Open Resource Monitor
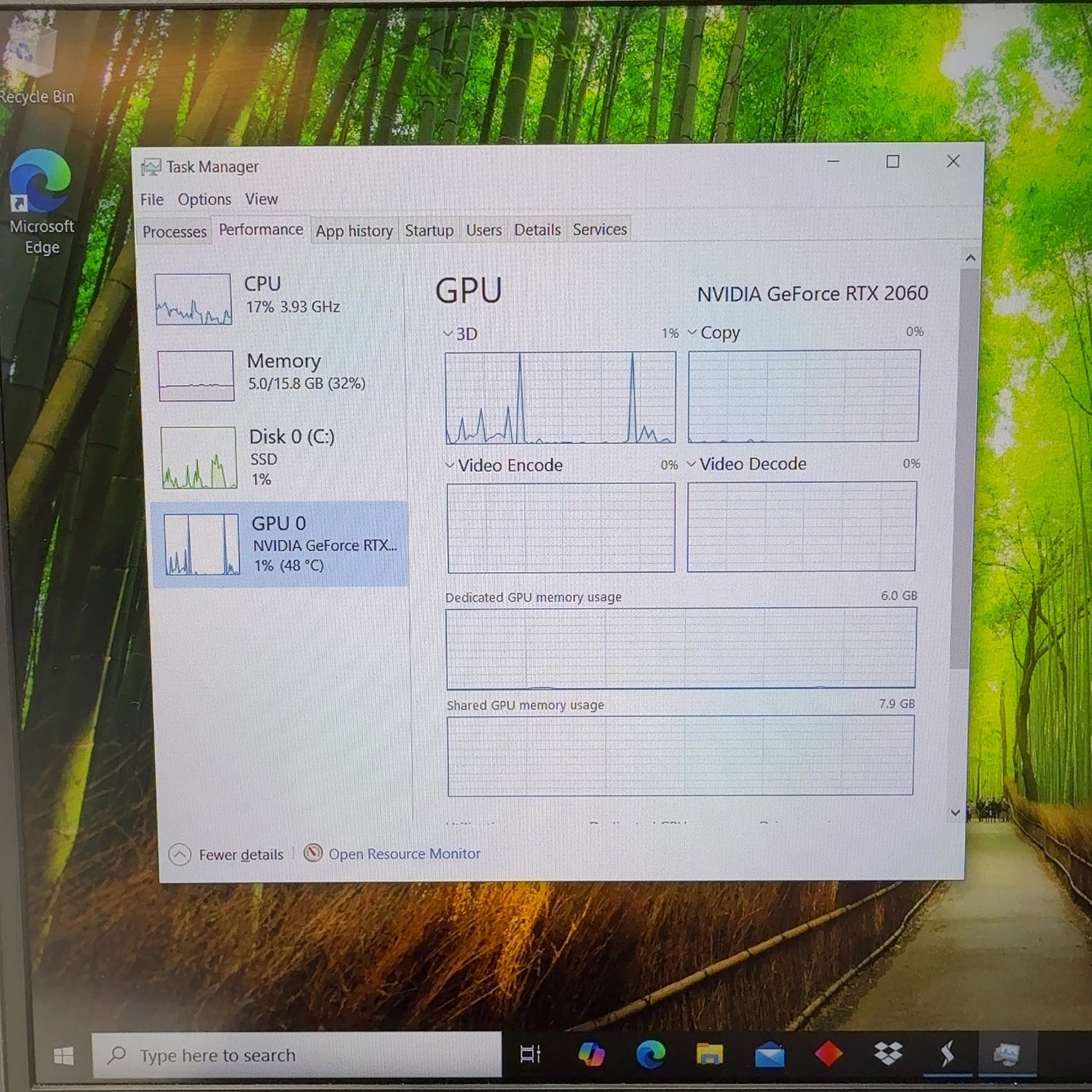The height and width of the screenshot is (1092, 1092). (404, 853)
